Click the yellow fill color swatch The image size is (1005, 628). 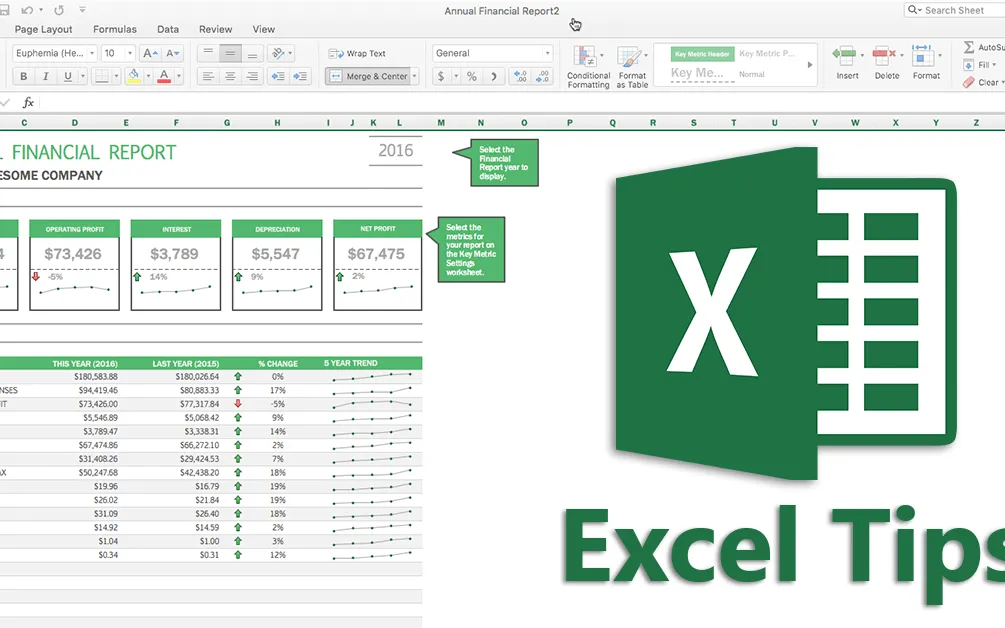[x=134, y=76]
